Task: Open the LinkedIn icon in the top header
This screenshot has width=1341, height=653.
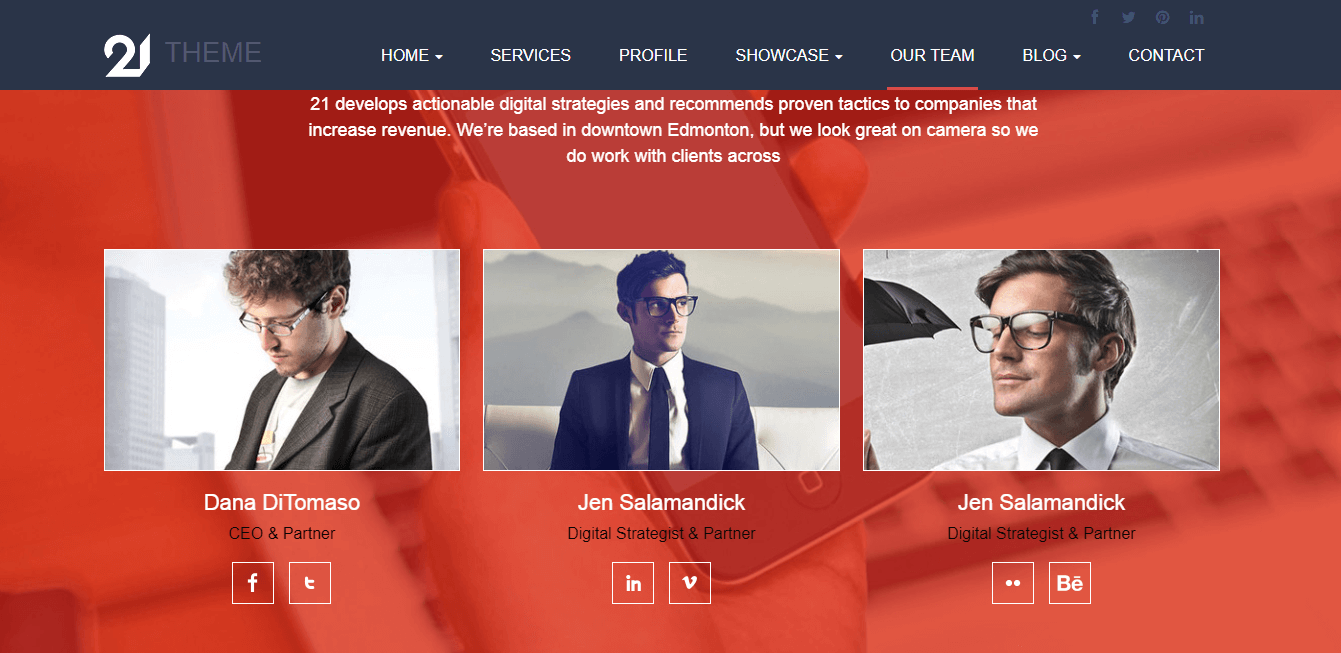Action: (1197, 17)
